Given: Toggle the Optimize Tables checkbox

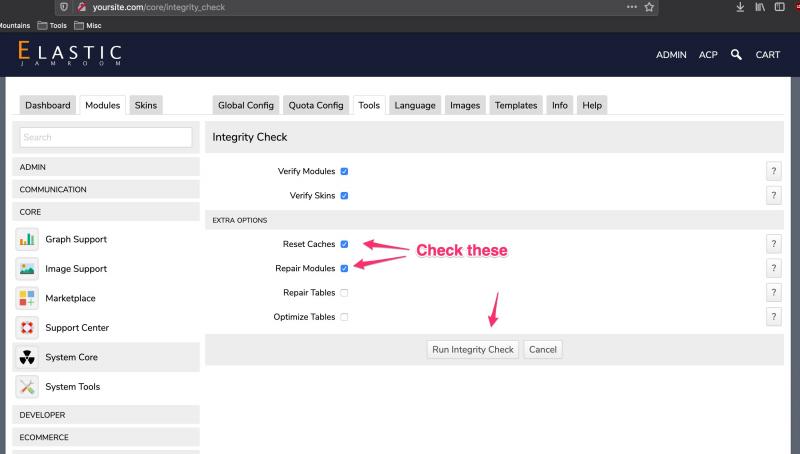Looking at the screenshot, I should click(344, 317).
